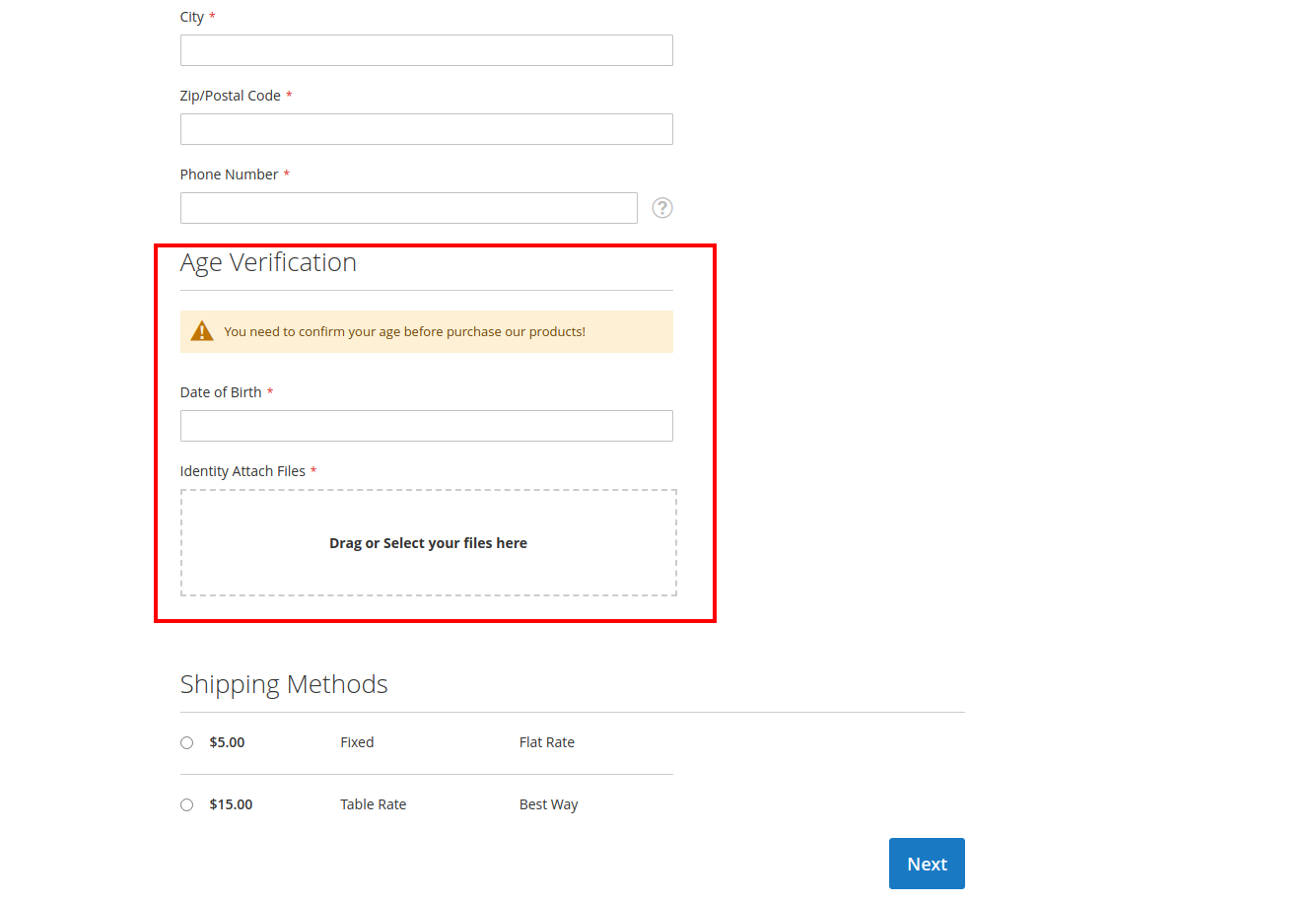Click the 'Date of Birth' label

(221, 392)
